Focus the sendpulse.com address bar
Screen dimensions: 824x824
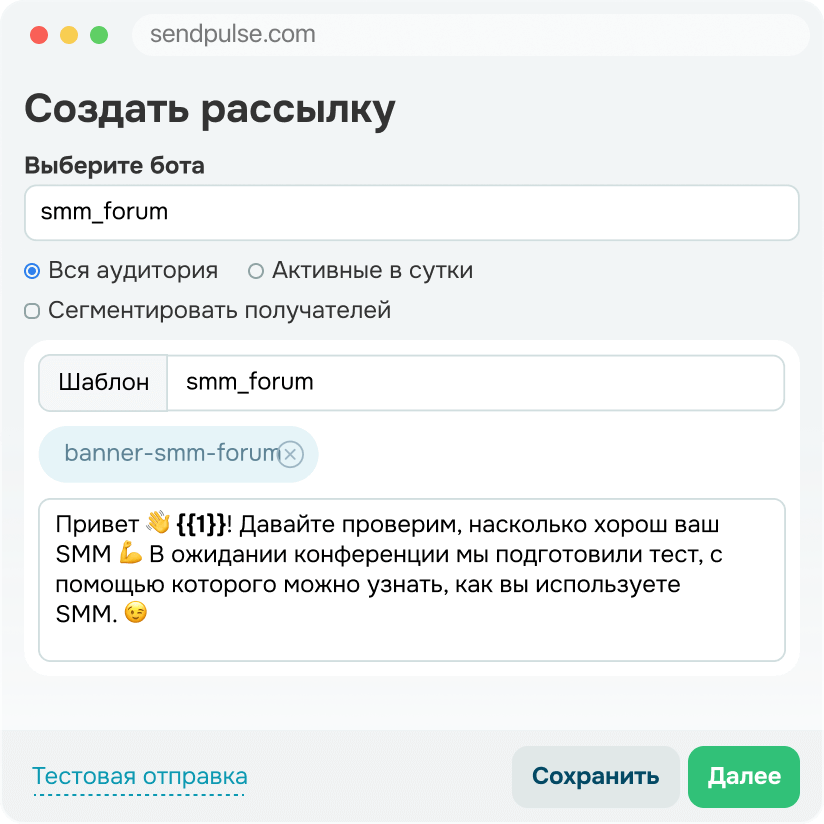click(470, 35)
